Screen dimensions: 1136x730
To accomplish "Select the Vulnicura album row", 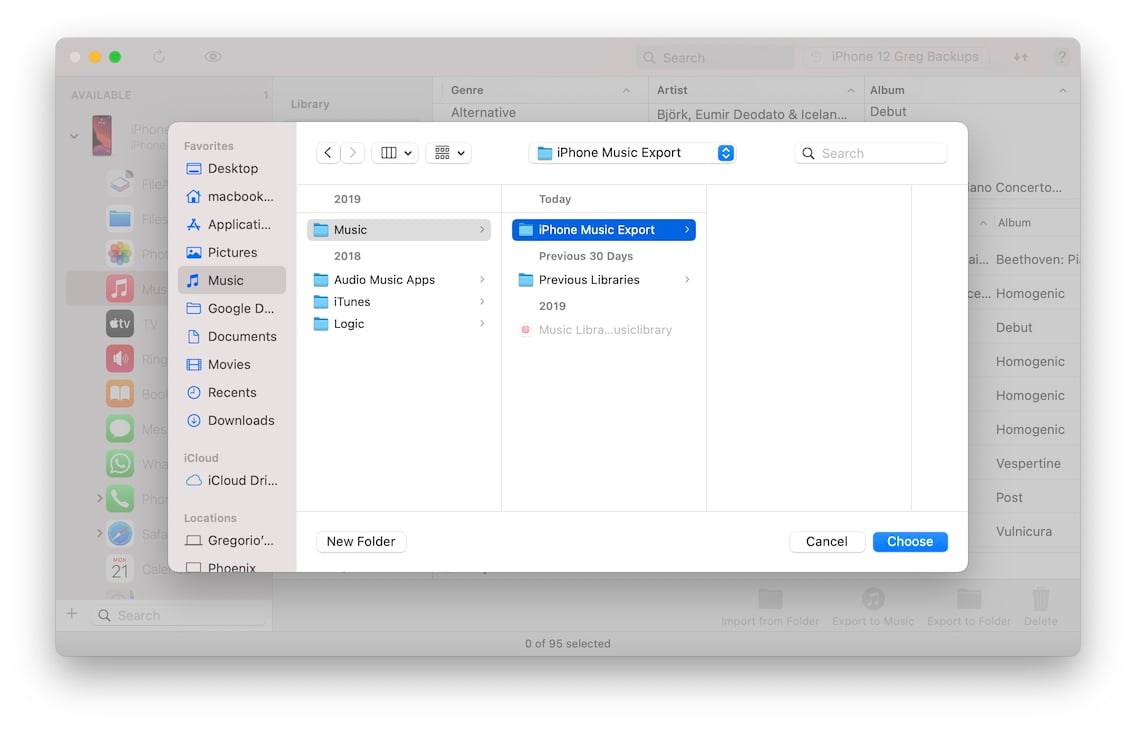I will coord(1023,532).
